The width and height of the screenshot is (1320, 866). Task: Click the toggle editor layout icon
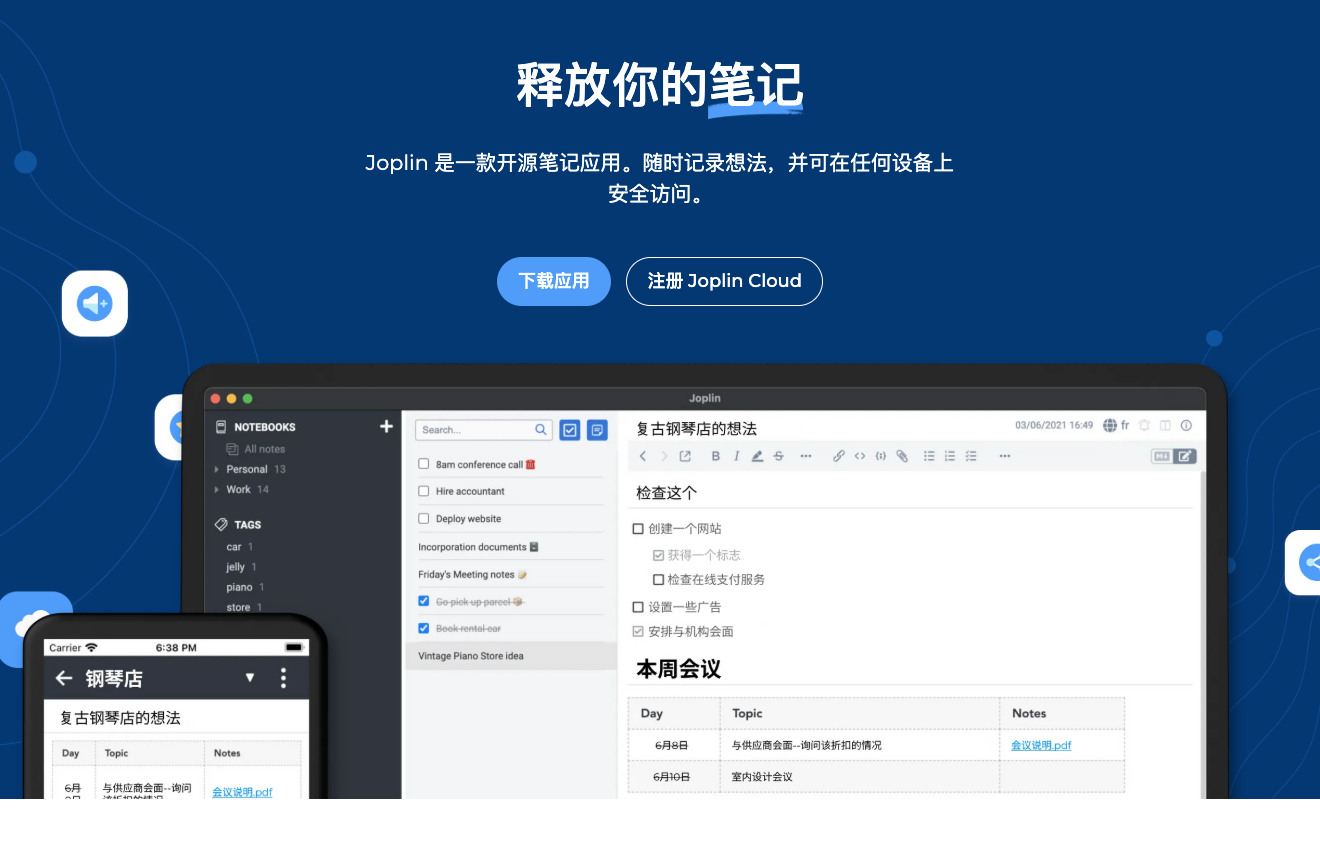1165,425
